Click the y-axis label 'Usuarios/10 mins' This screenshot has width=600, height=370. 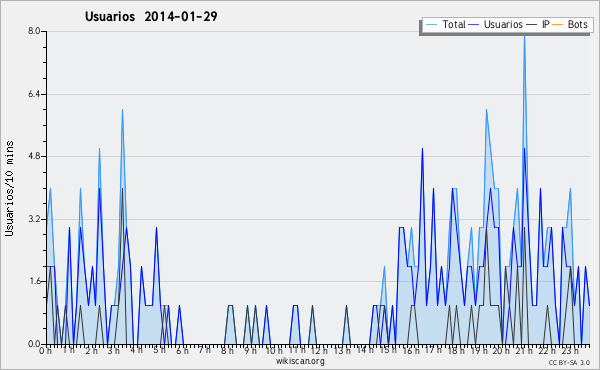tap(9, 189)
